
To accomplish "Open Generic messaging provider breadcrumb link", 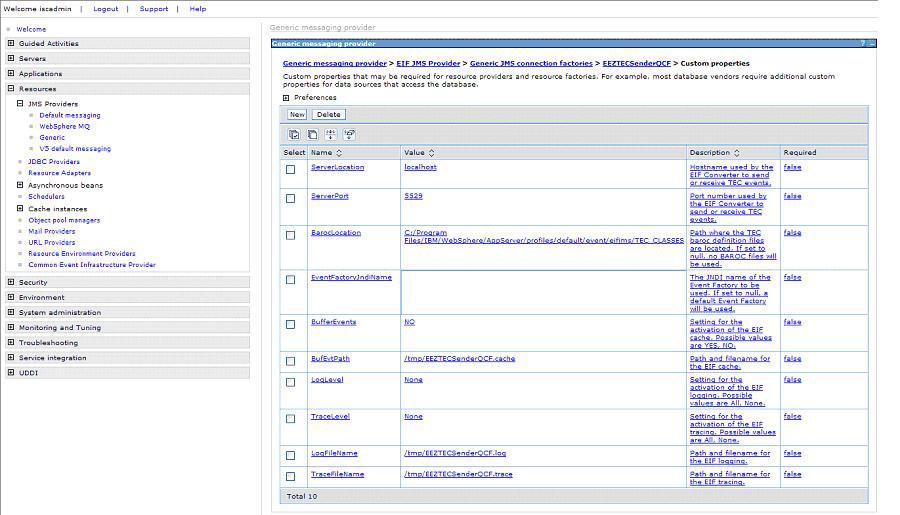I will (x=335, y=64).
